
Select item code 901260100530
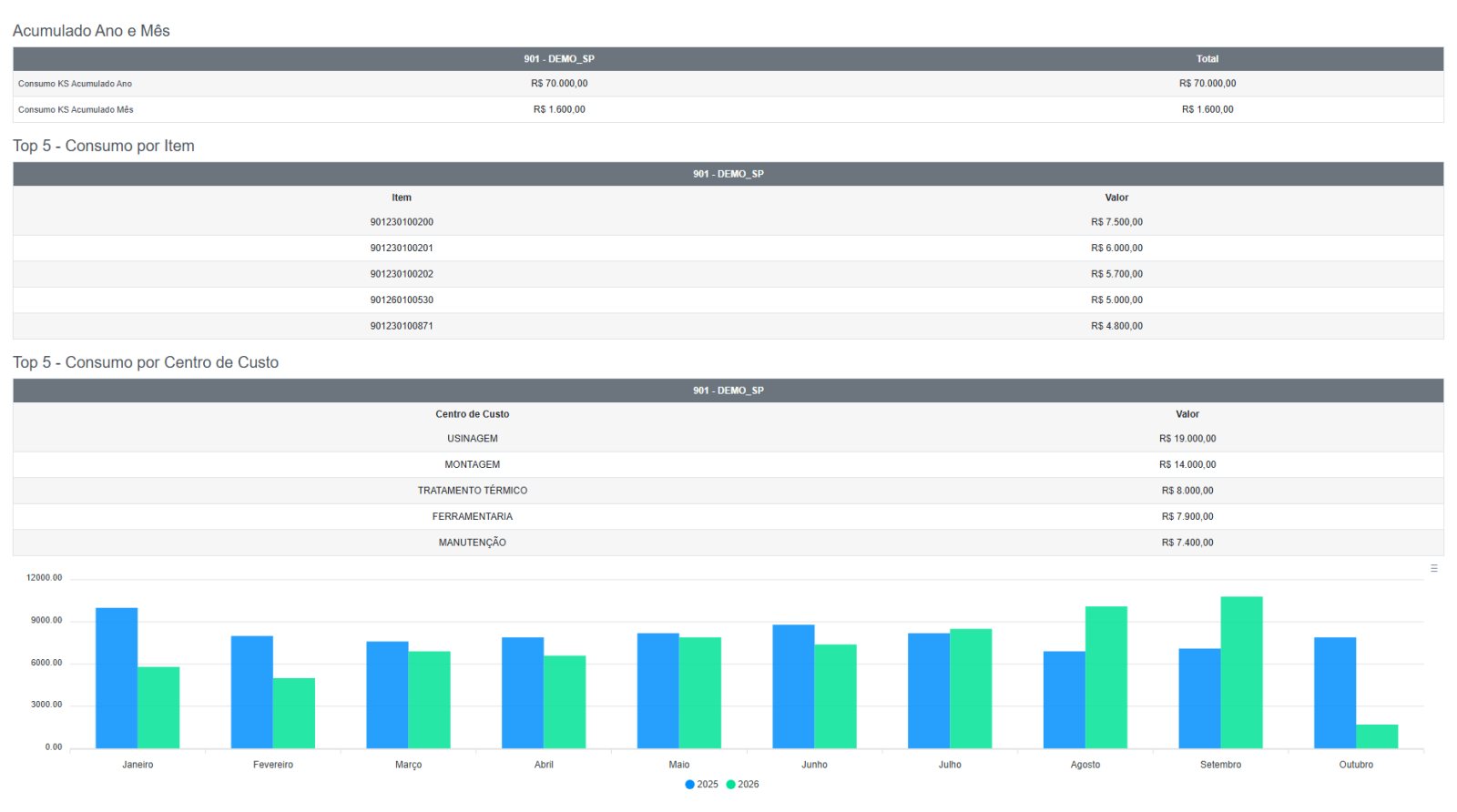402,299
